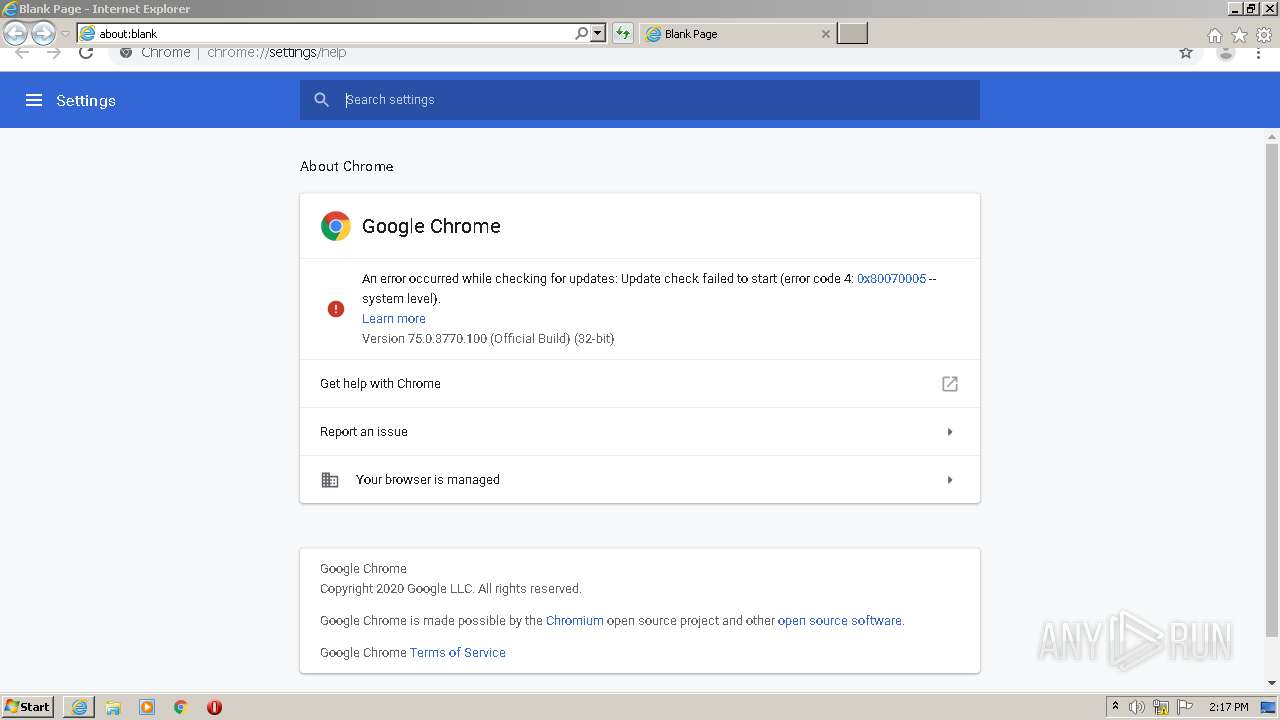This screenshot has height=720, width=1280.
Task: Click the 2:17 PM system clock
Action: 1228,707
